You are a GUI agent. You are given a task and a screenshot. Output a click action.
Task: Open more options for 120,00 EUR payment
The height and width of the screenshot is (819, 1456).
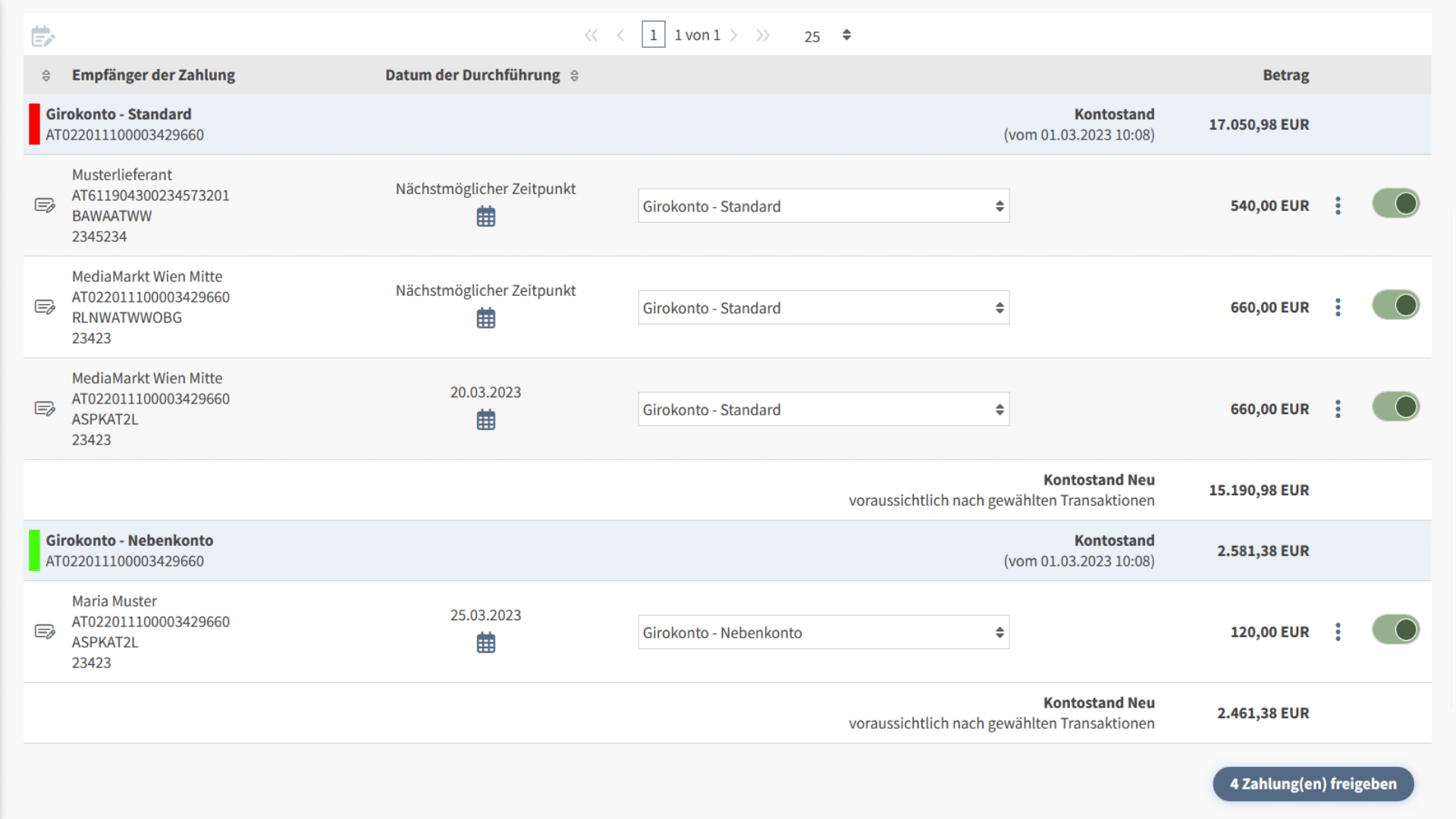click(x=1338, y=632)
